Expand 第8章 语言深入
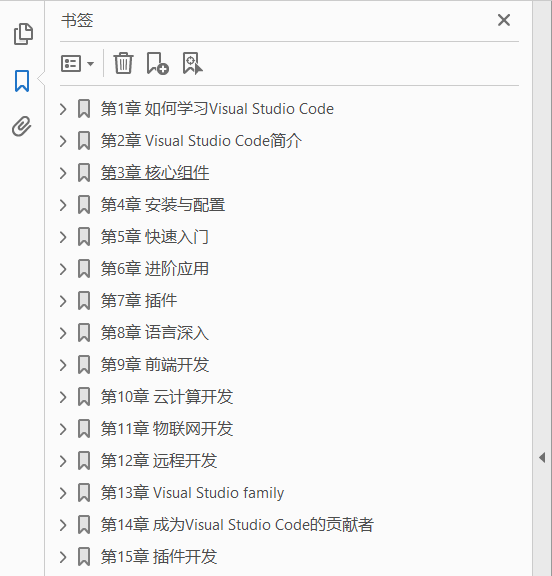The image size is (552, 576). tap(63, 333)
